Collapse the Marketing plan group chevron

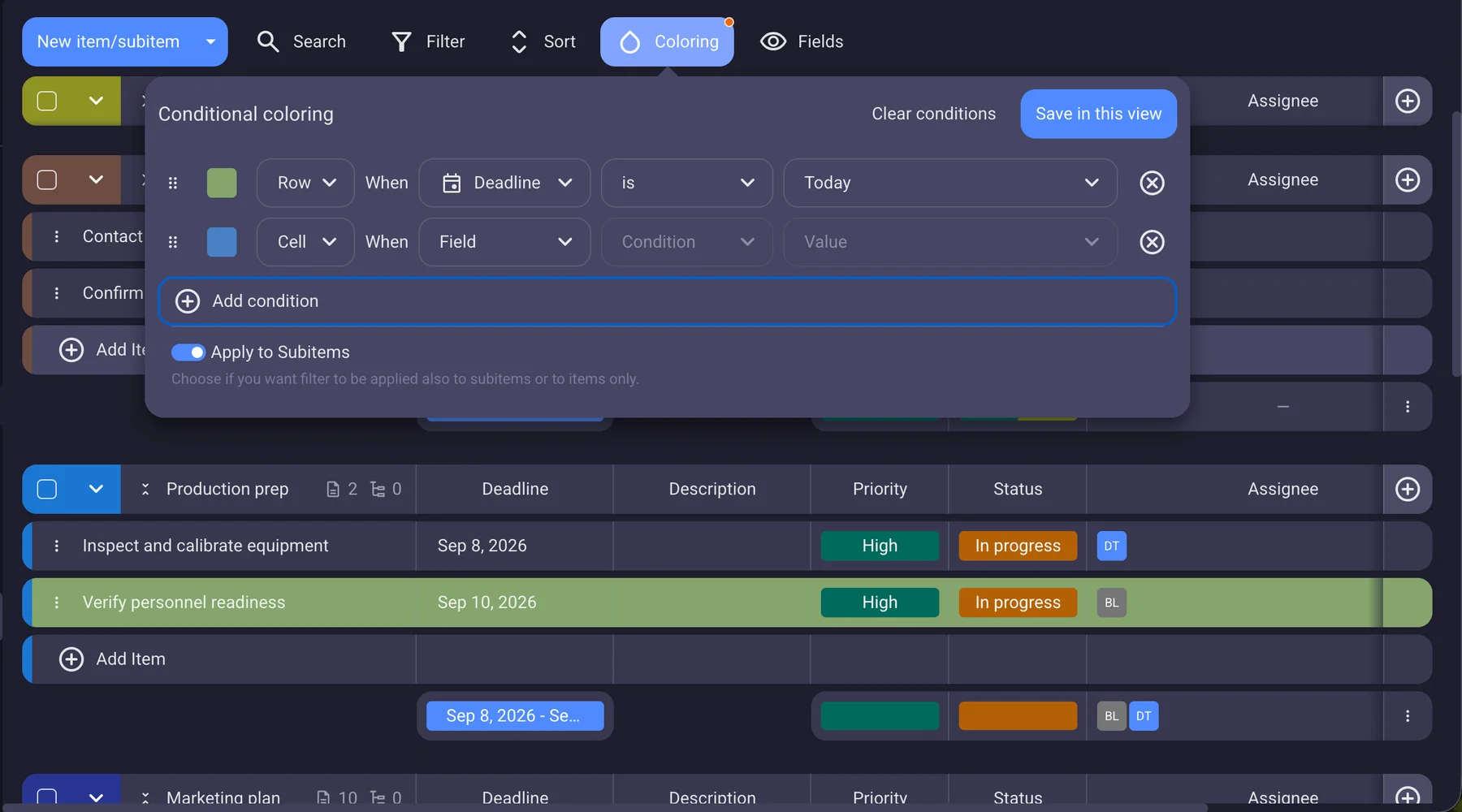[96, 797]
